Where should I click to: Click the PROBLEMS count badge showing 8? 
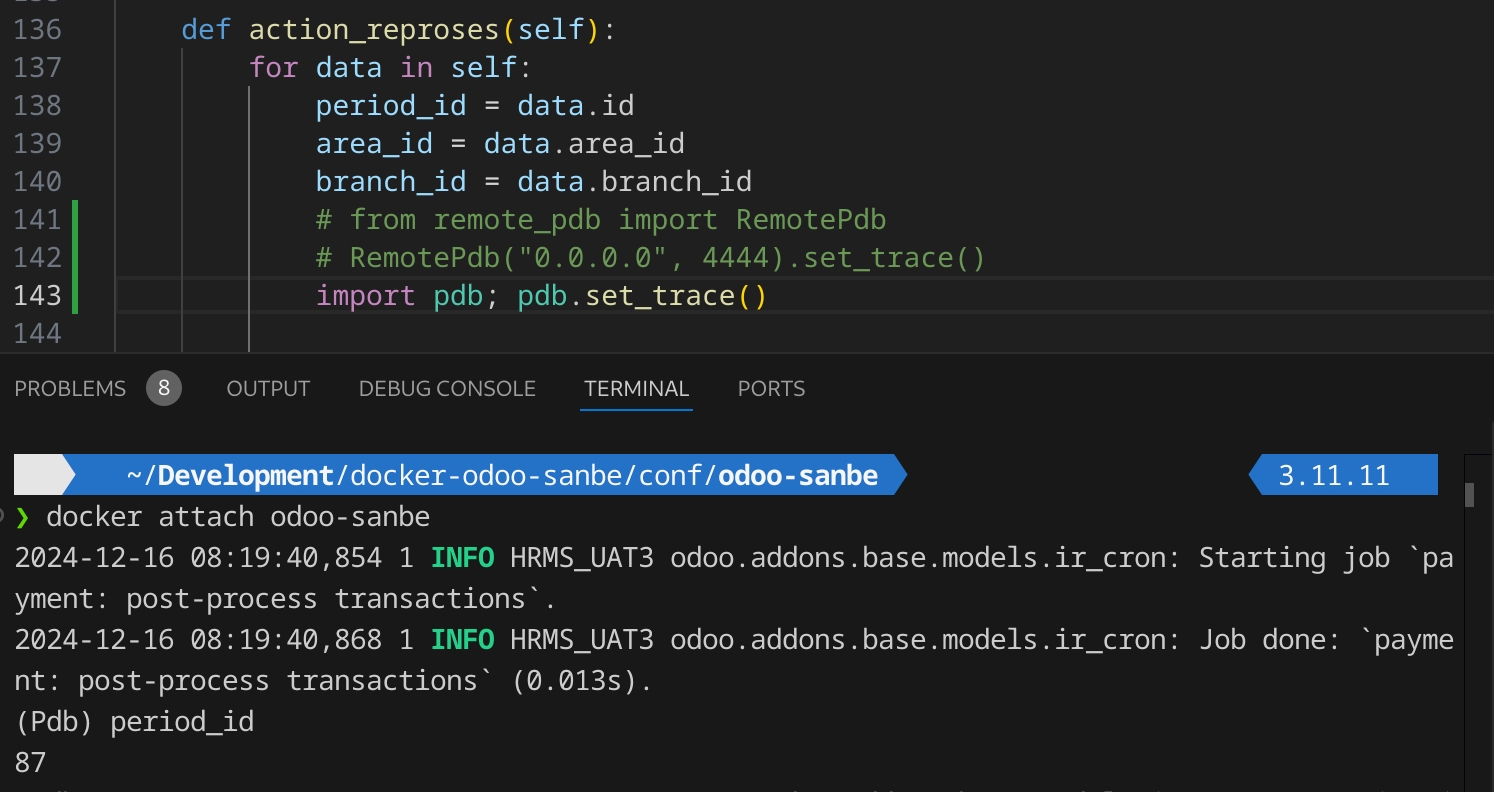pos(163,388)
